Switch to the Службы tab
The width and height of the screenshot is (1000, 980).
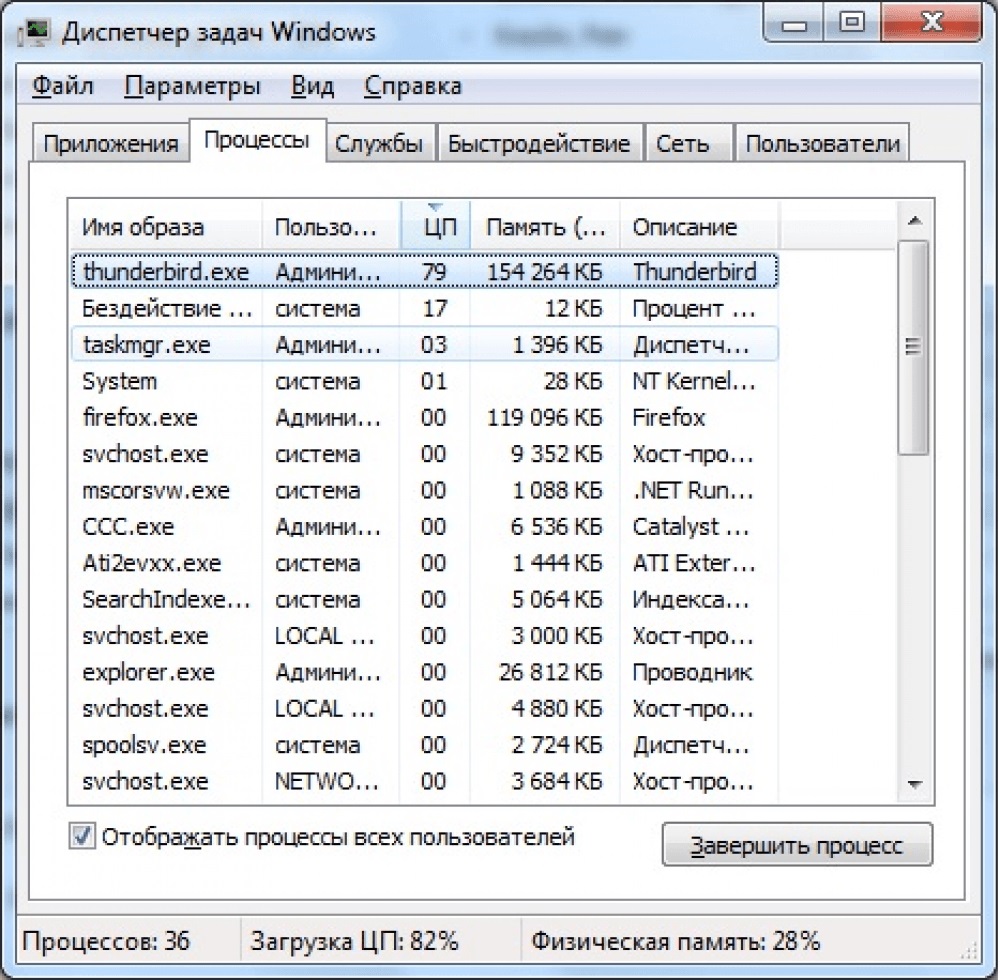tap(379, 143)
